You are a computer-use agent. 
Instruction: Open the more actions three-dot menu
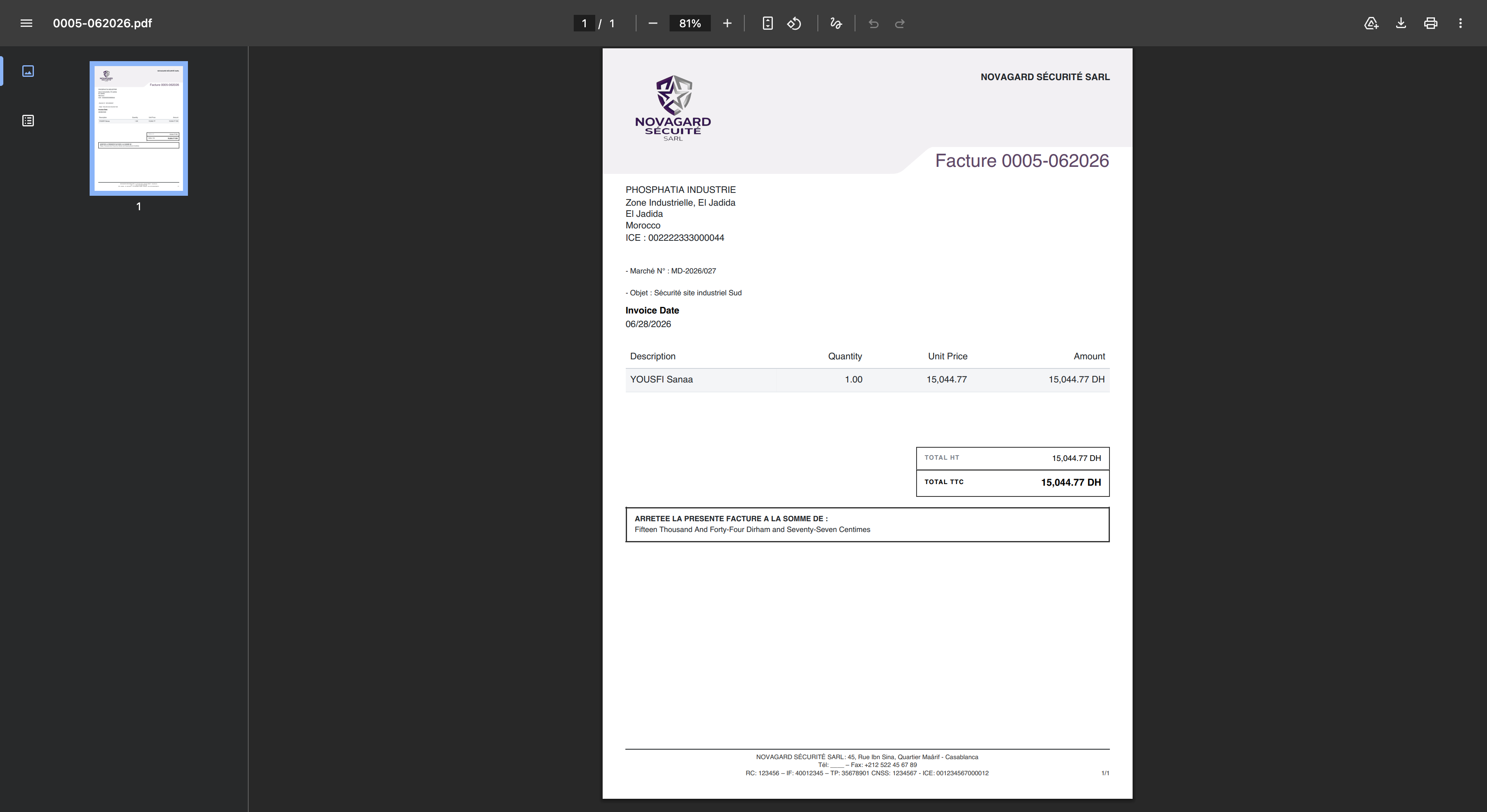pos(1461,23)
